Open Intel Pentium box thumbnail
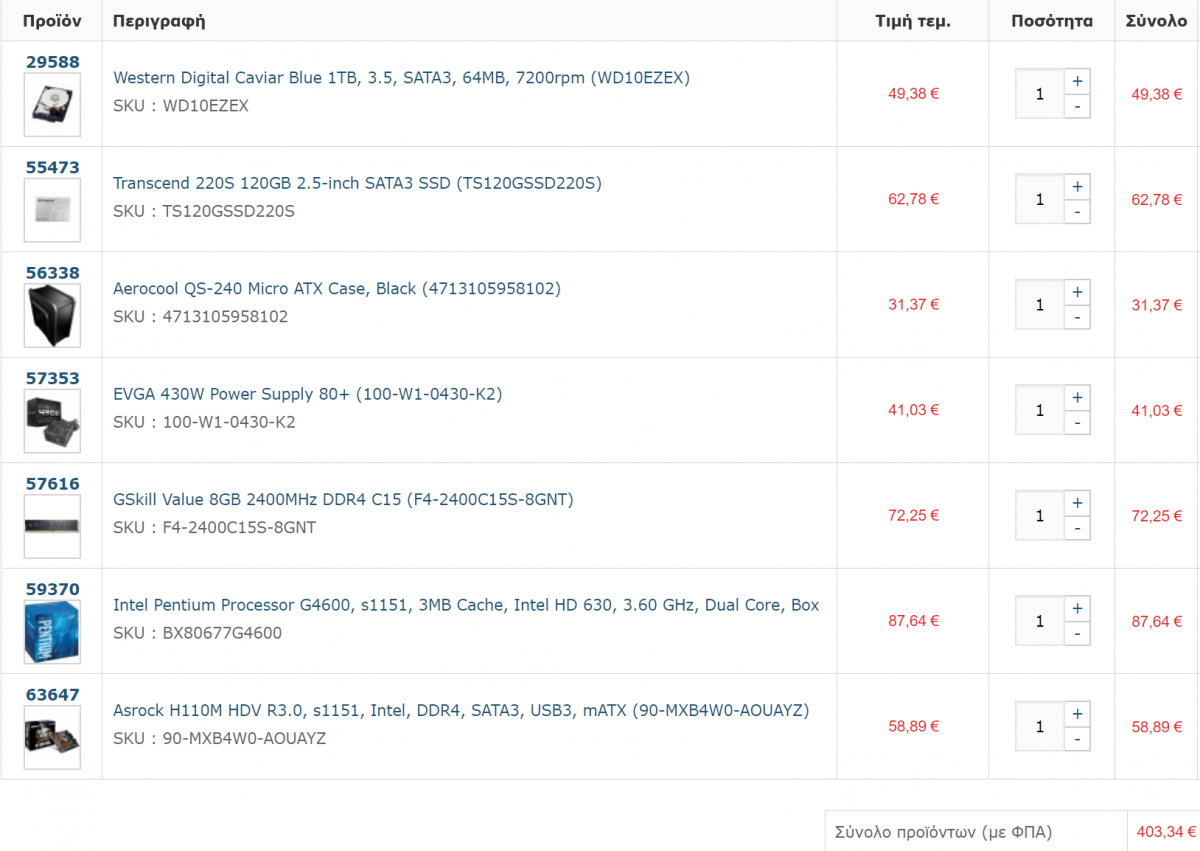This screenshot has width=1200, height=851. [52, 632]
